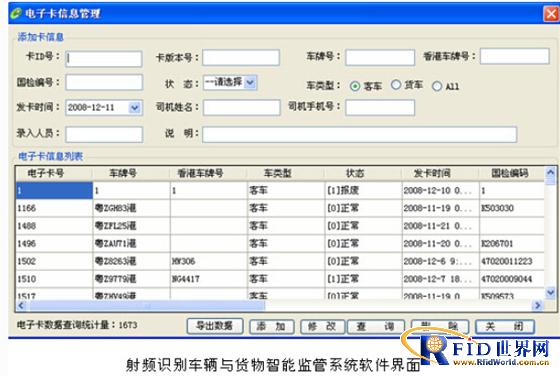Select the All vehicle type radio button
Image resolution: width=560 pixels, height=376 pixels.
pos(437,86)
